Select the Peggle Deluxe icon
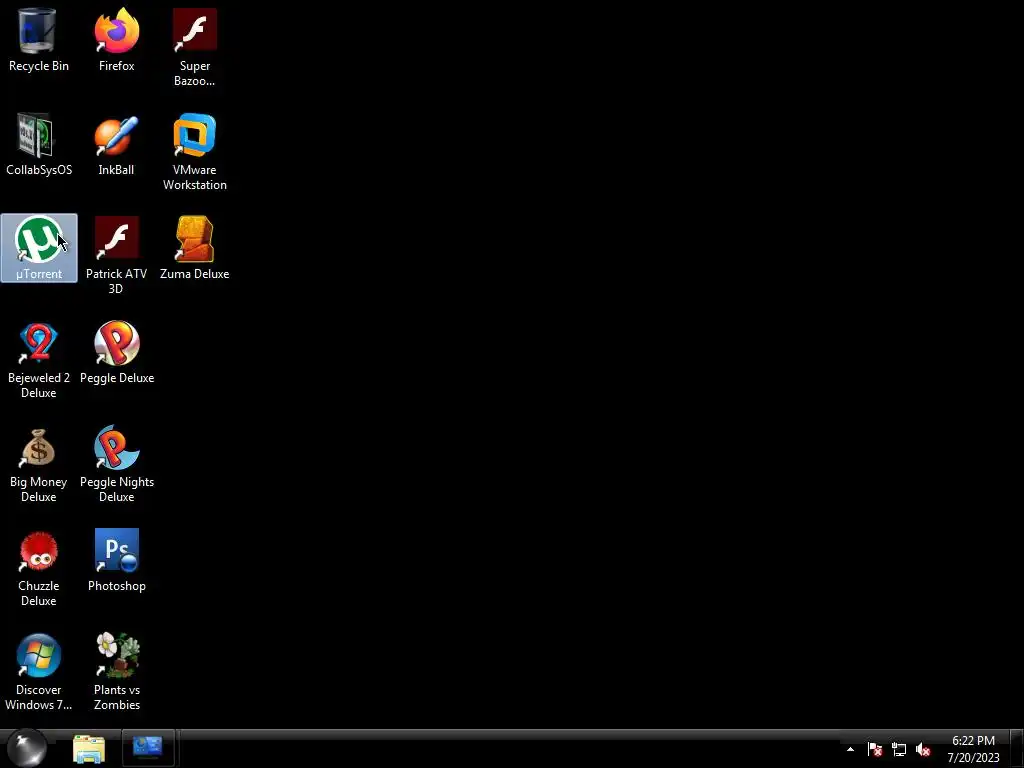 (116, 352)
